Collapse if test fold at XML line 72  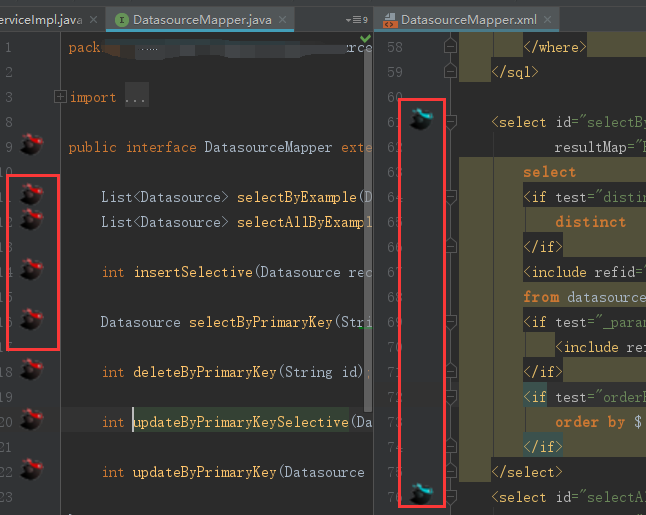point(451,397)
